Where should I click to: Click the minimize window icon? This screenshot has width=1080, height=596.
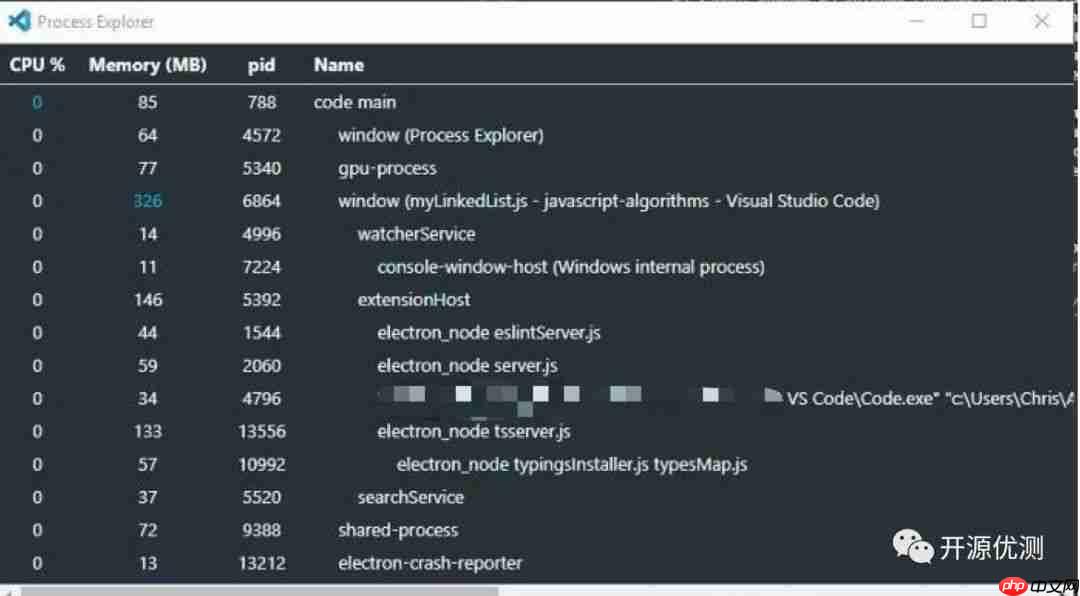[x=917, y=21]
